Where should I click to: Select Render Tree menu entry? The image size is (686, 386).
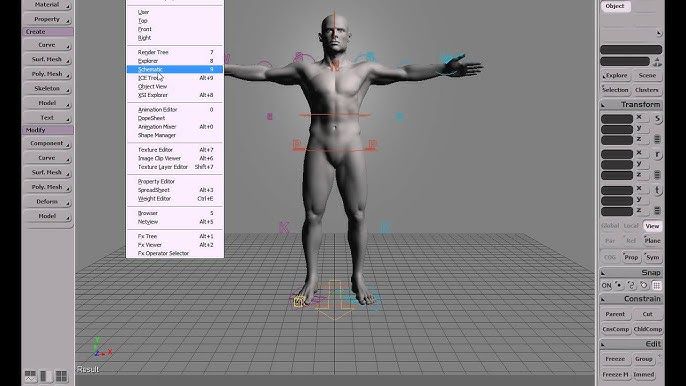[x=175, y=52]
